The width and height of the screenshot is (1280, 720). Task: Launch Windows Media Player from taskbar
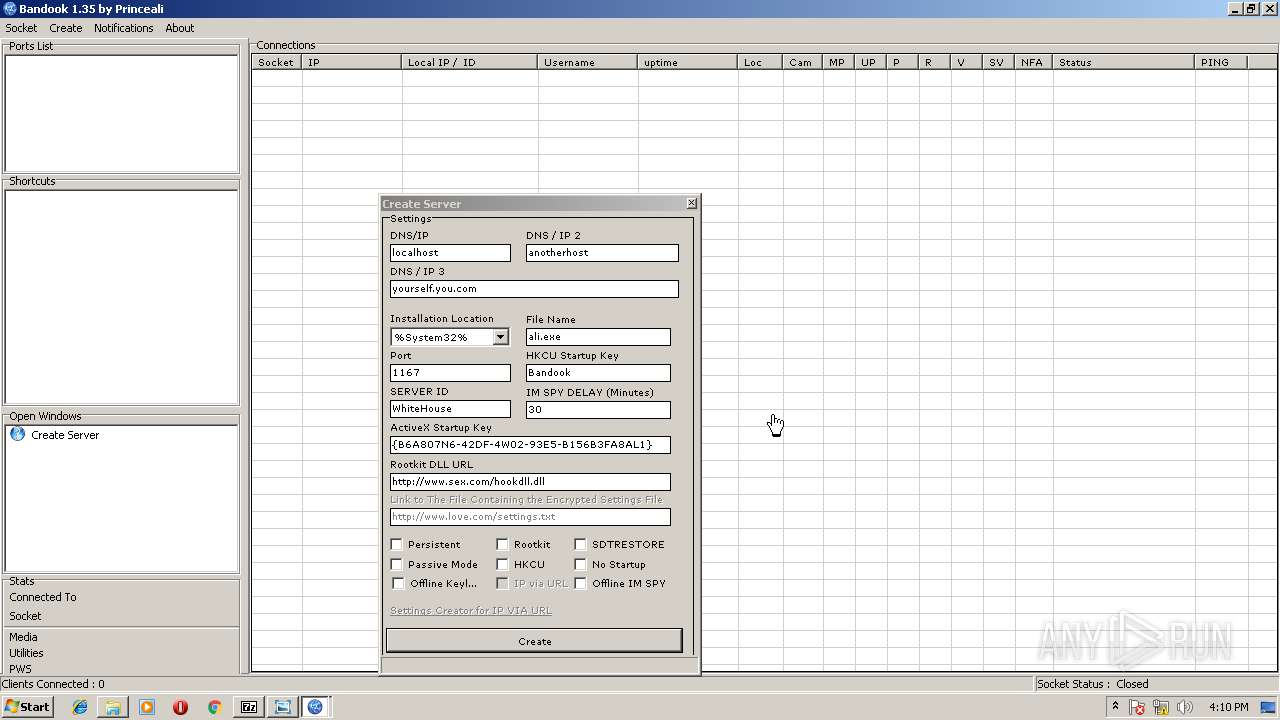pos(147,707)
